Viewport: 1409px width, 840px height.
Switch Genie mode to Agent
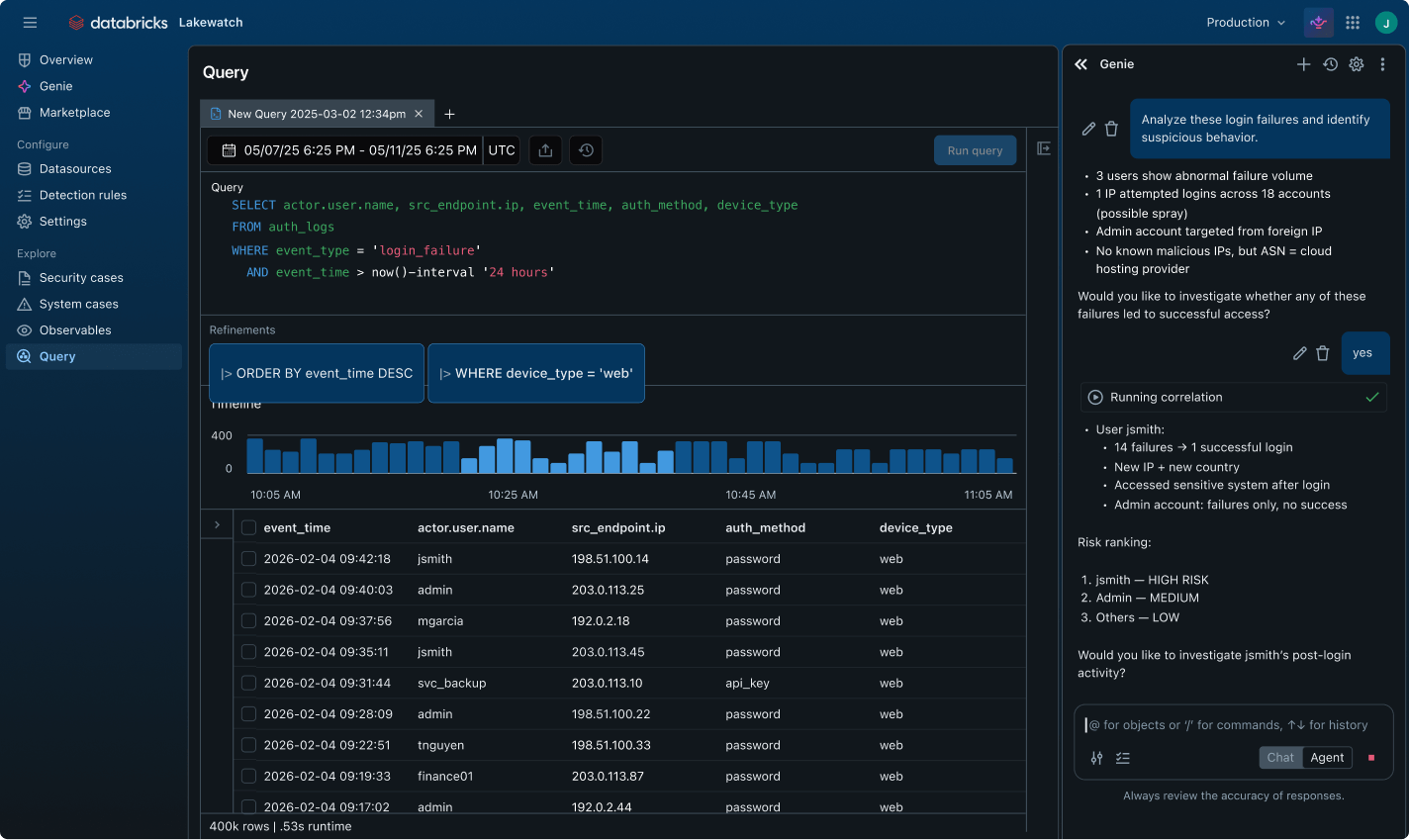click(1326, 757)
